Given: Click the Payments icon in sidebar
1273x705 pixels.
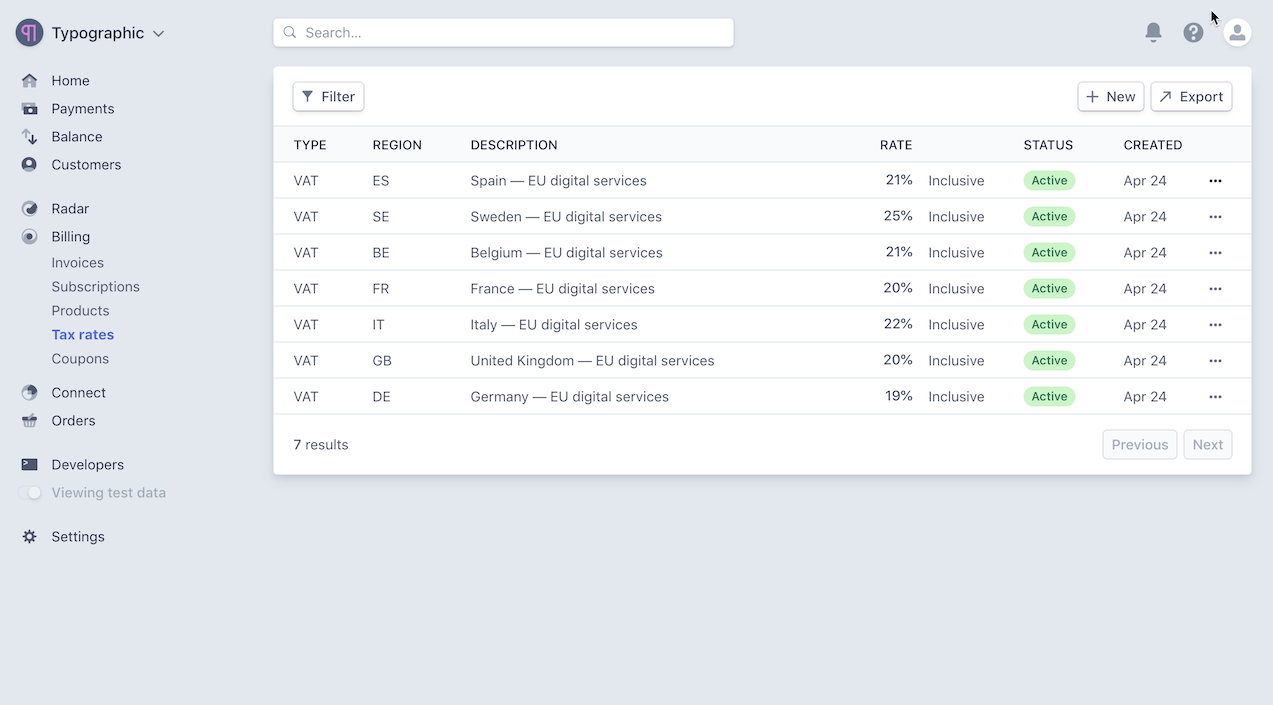Looking at the screenshot, I should [30, 109].
